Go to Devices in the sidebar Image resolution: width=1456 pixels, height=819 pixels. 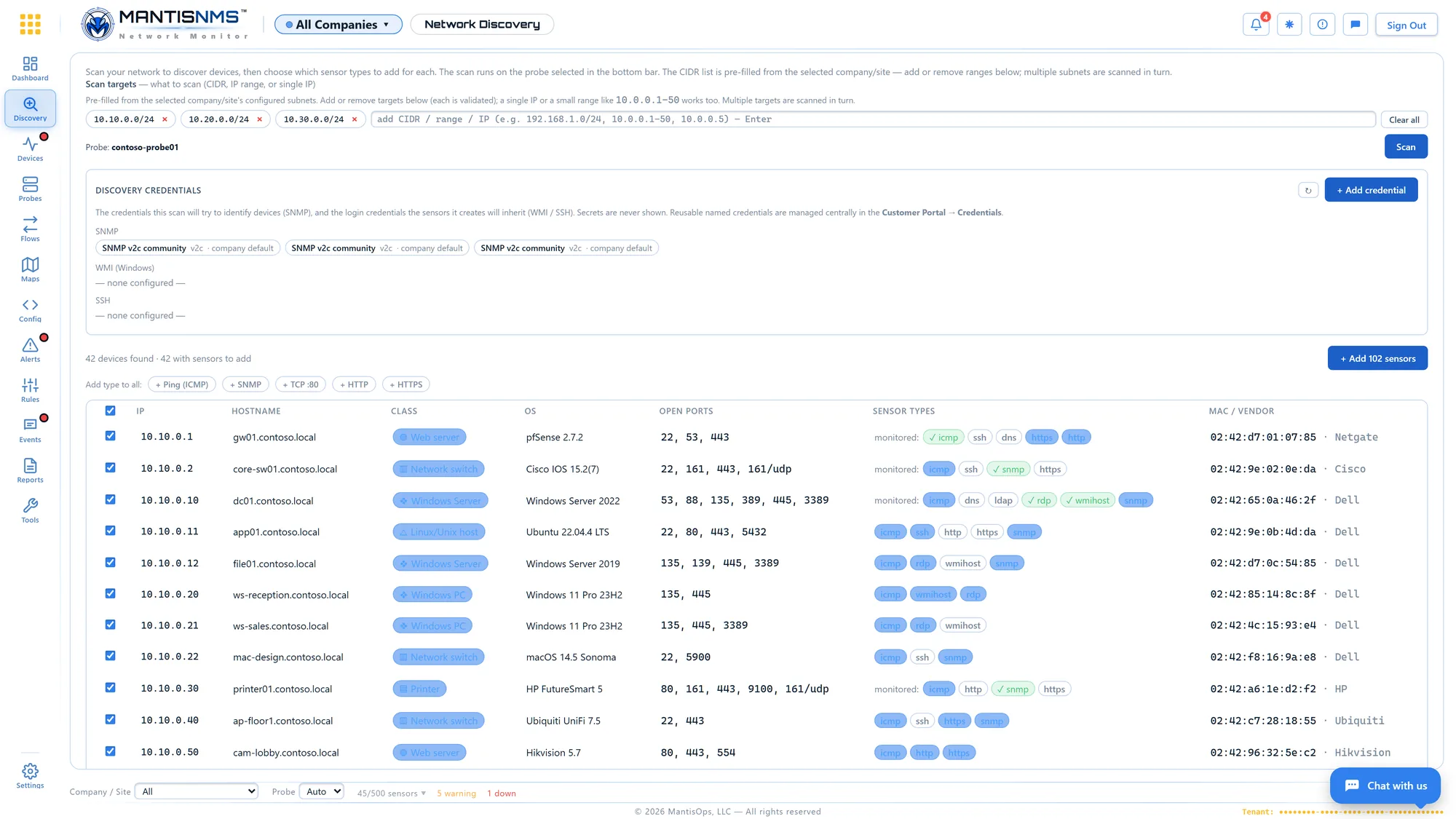click(30, 149)
